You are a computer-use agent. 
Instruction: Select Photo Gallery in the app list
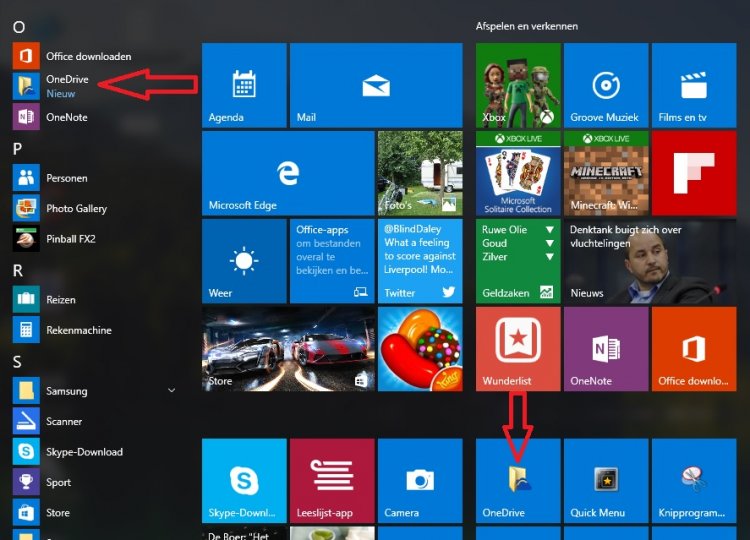click(x=76, y=208)
